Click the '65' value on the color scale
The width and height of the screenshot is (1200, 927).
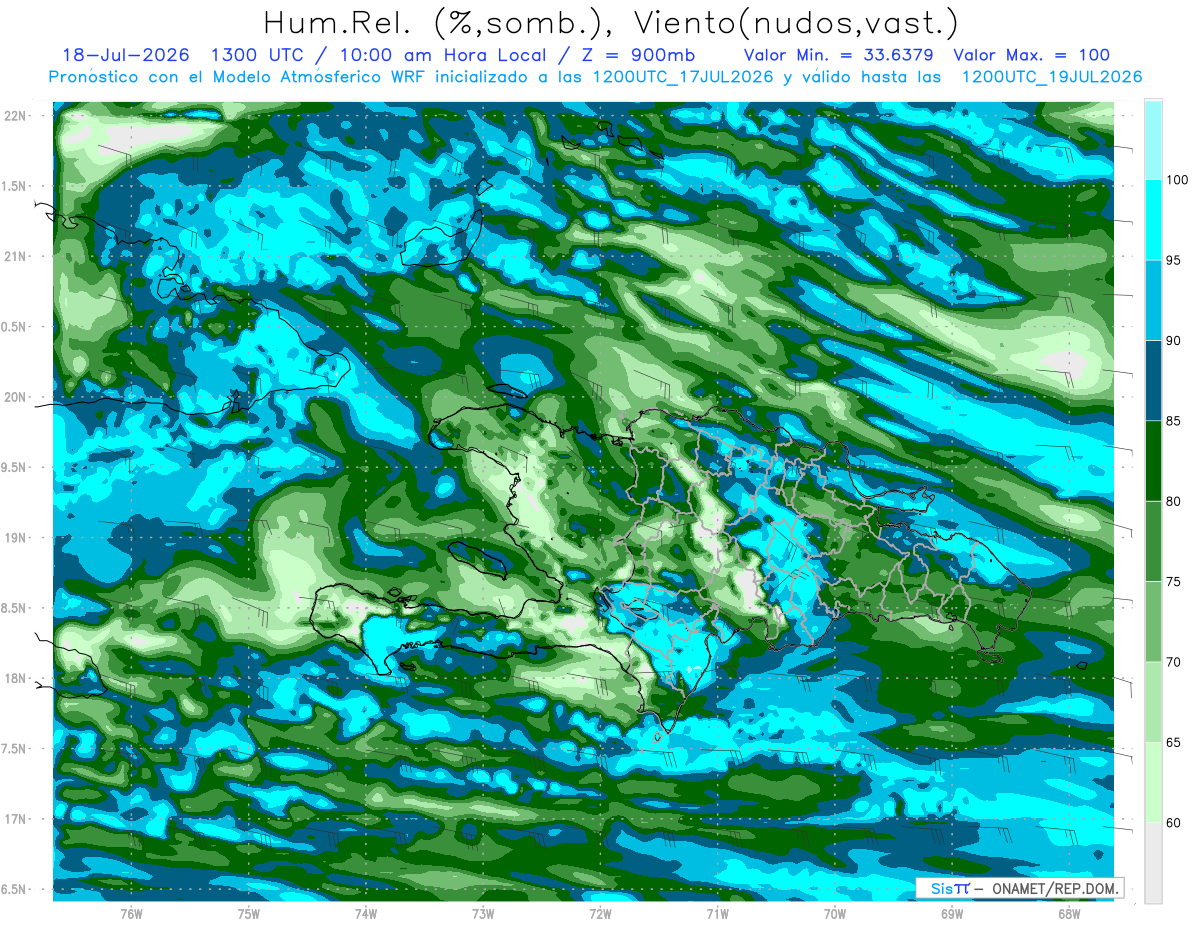[1174, 743]
